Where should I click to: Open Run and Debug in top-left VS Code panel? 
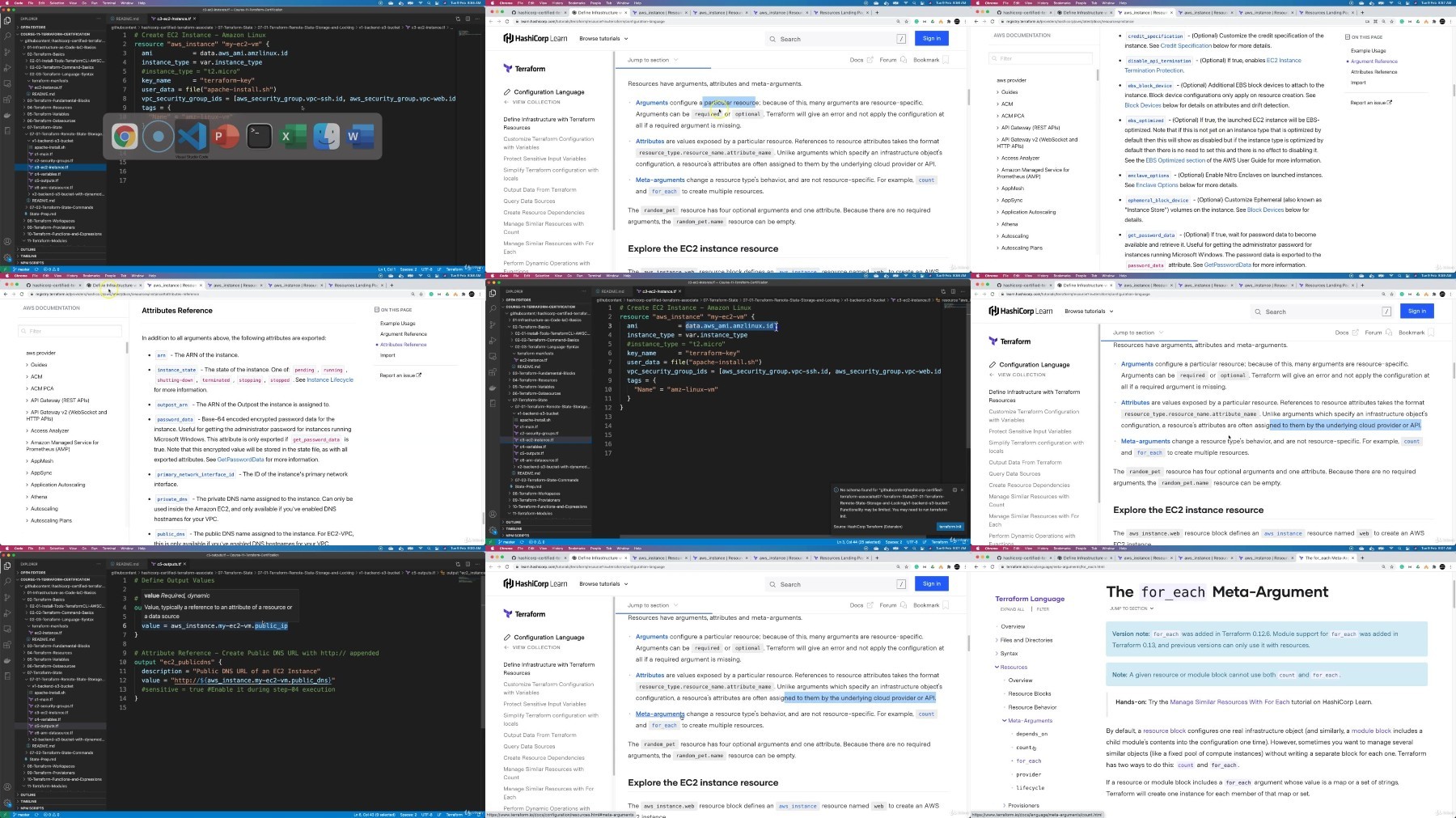[7, 68]
